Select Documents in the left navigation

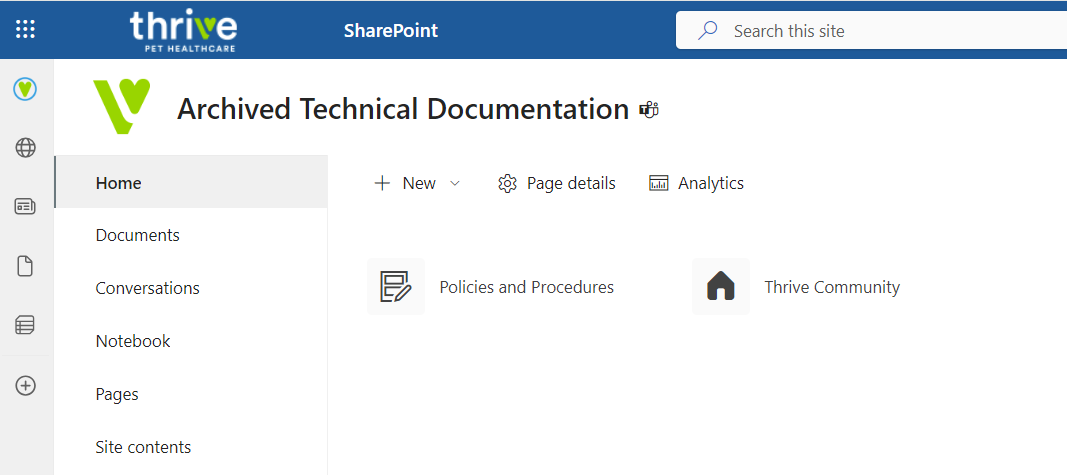pos(137,235)
